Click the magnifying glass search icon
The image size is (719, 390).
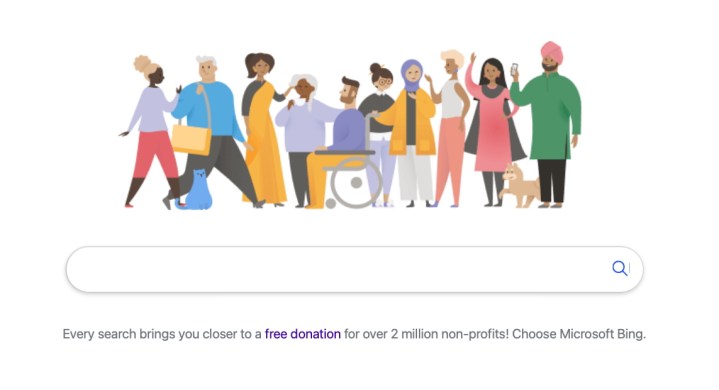619,268
